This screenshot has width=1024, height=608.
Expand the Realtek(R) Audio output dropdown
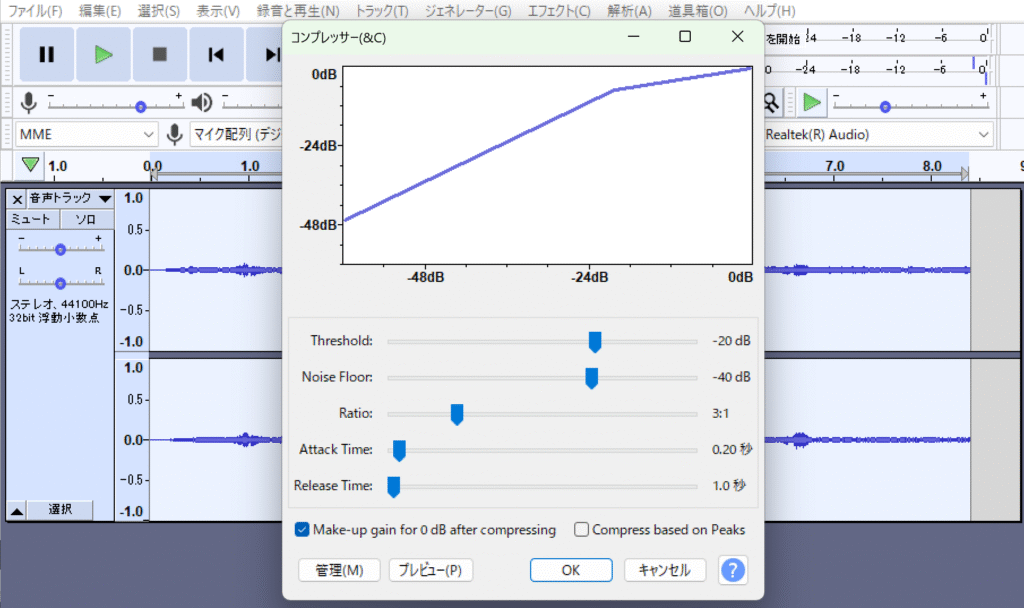[984, 134]
